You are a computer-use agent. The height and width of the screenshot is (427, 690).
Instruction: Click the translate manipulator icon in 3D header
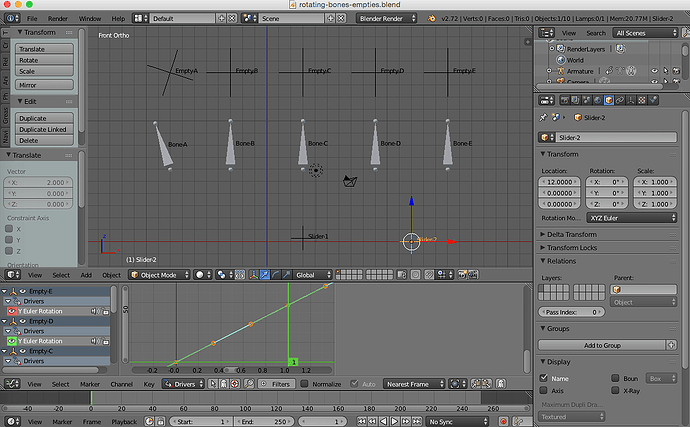click(265, 275)
